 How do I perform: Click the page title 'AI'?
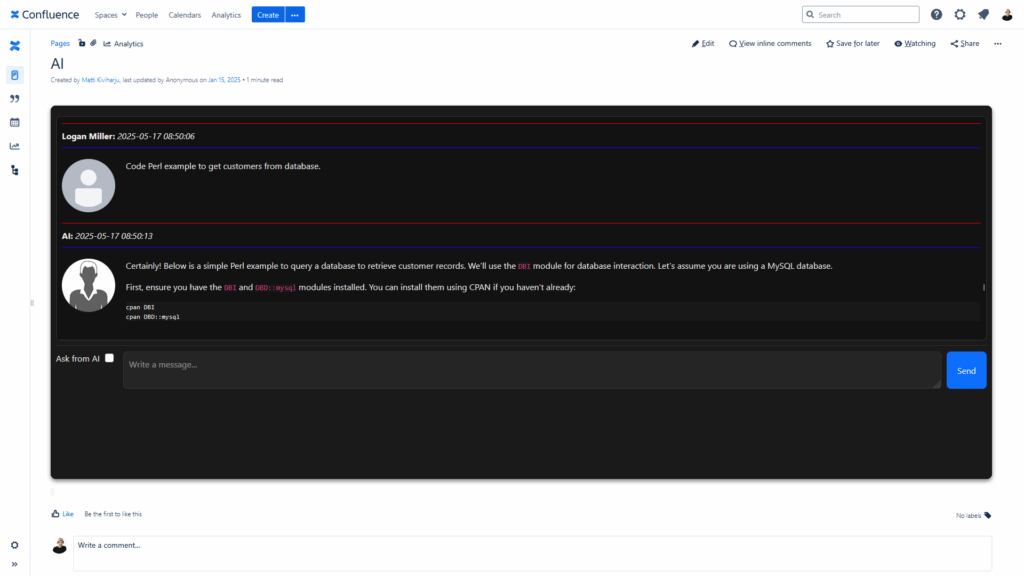tap(57, 63)
